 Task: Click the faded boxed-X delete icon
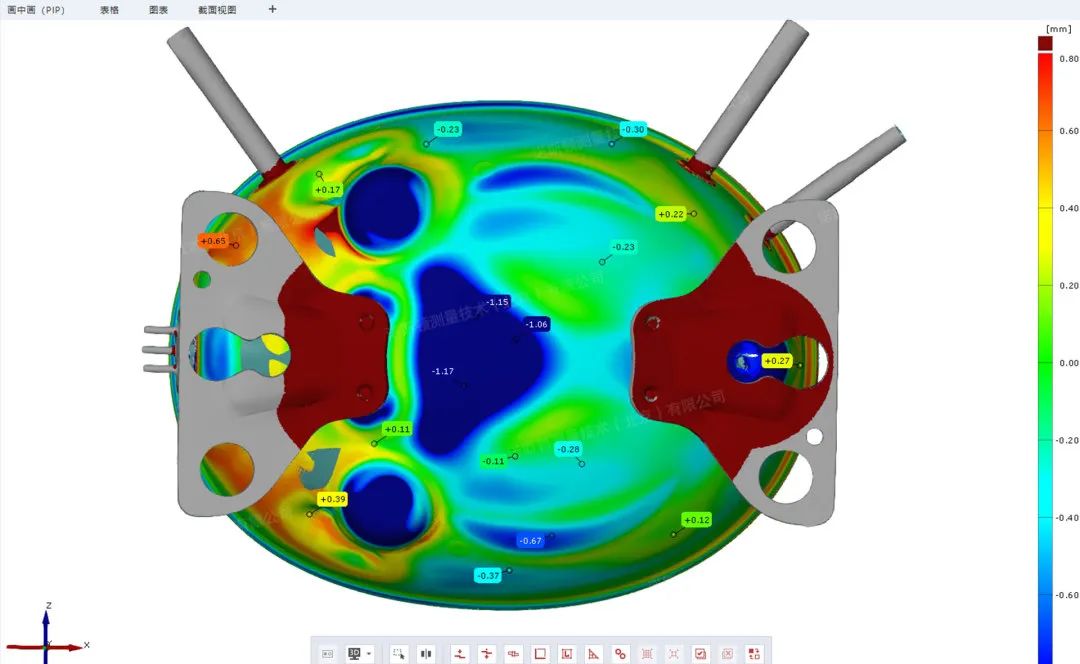[727, 654]
